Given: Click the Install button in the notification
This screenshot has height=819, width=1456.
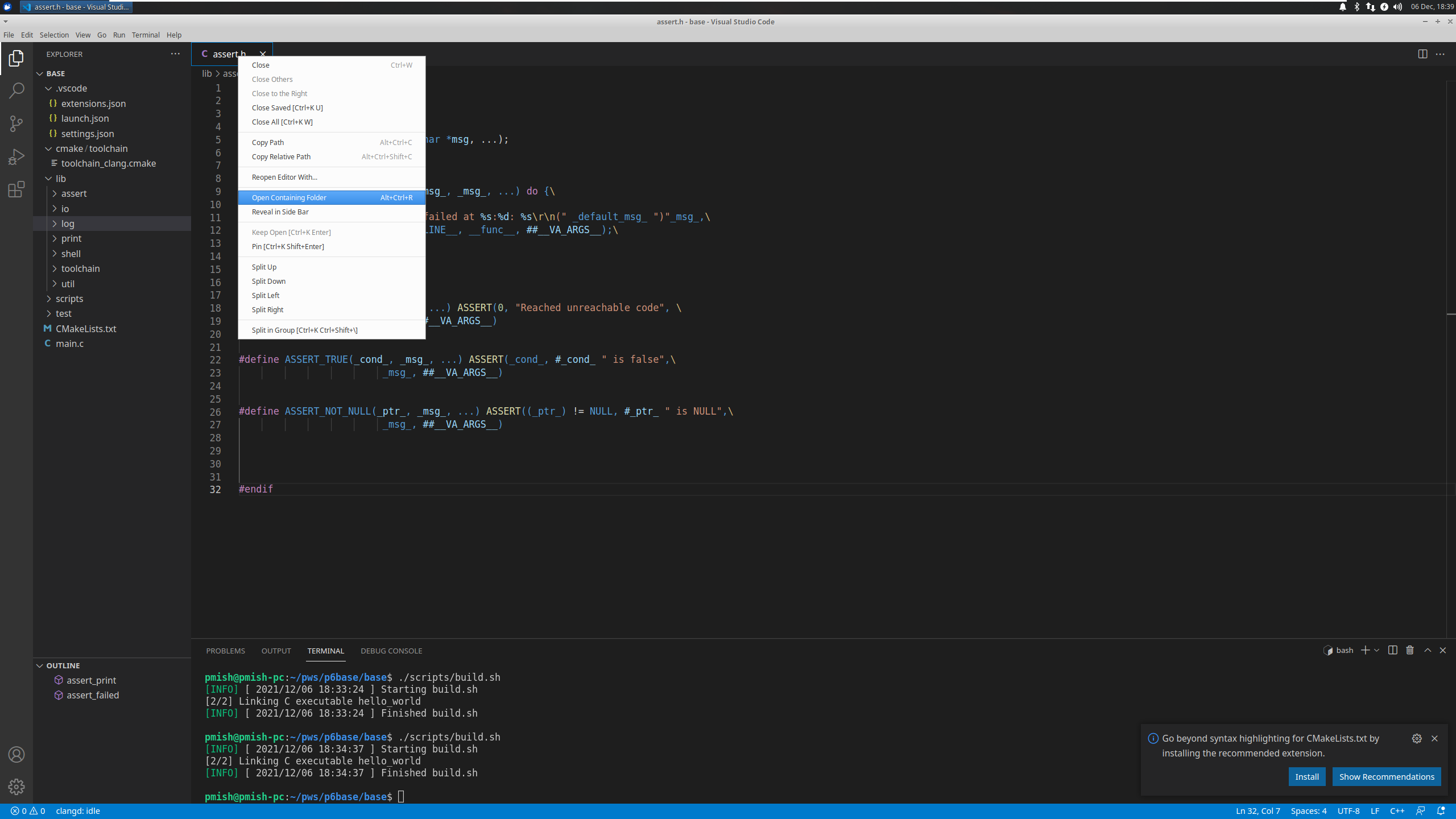Looking at the screenshot, I should coord(1306,776).
